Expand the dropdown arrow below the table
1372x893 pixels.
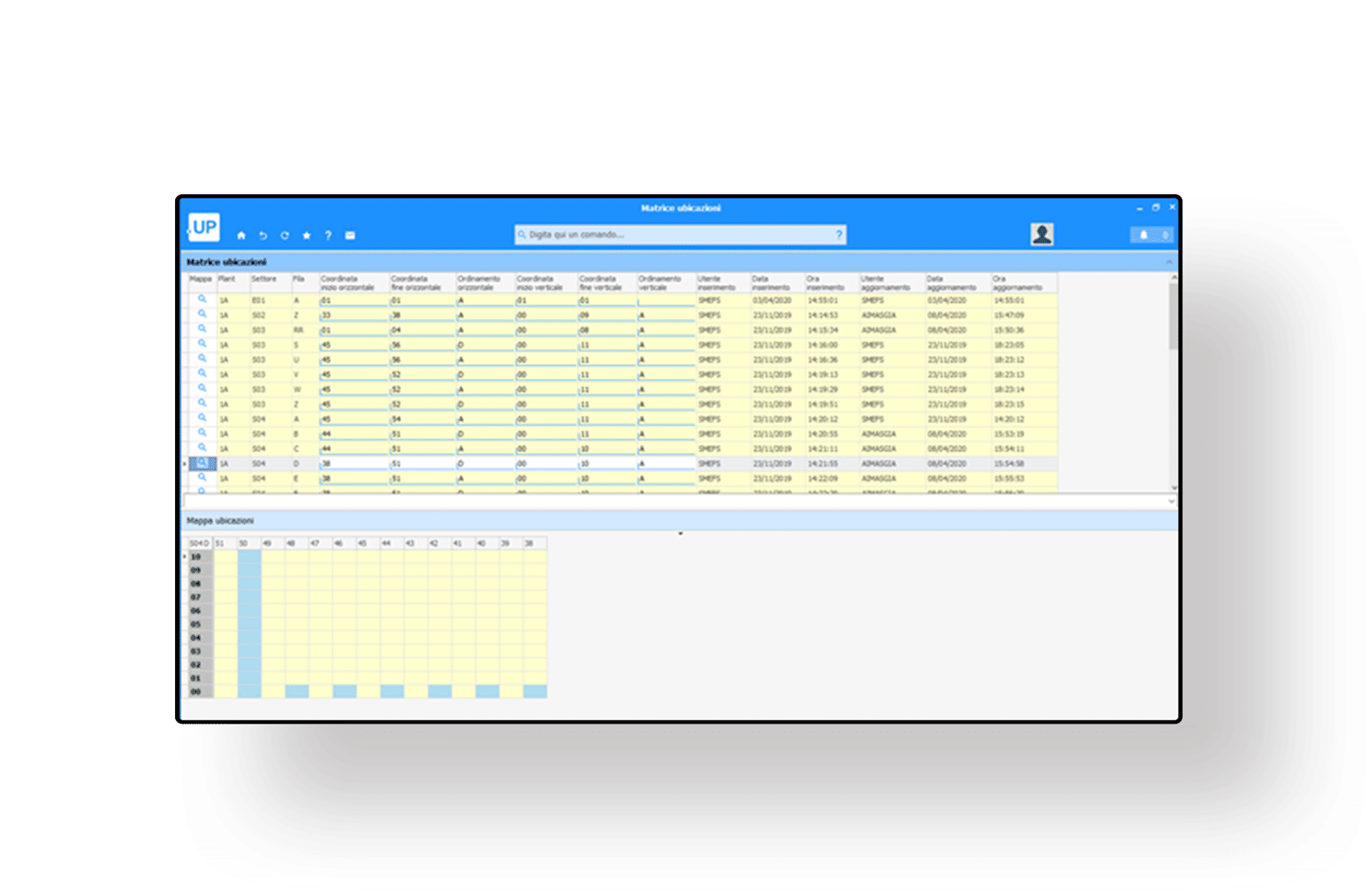pos(1171,501)
